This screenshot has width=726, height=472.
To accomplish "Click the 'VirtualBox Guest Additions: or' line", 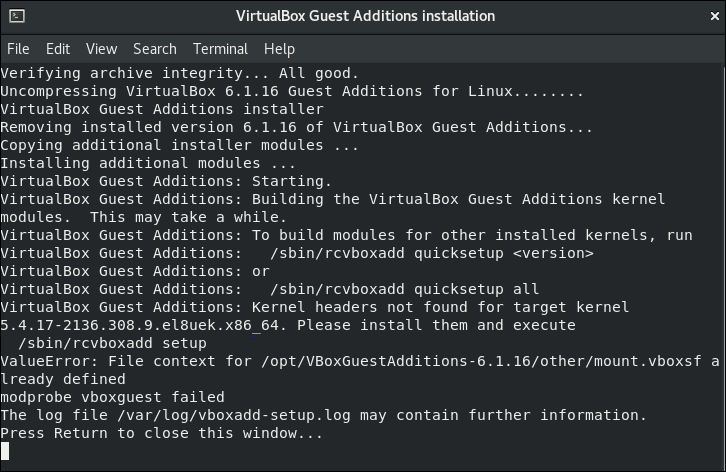I will coord(135,271).
